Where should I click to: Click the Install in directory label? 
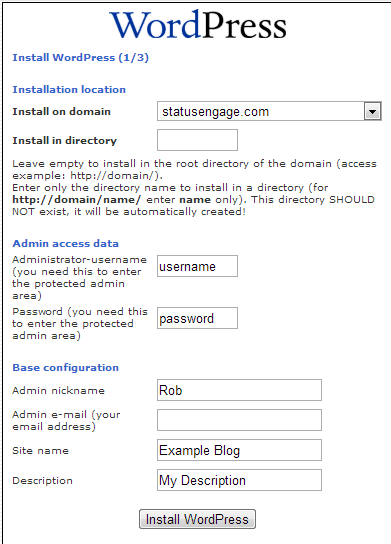65,141
